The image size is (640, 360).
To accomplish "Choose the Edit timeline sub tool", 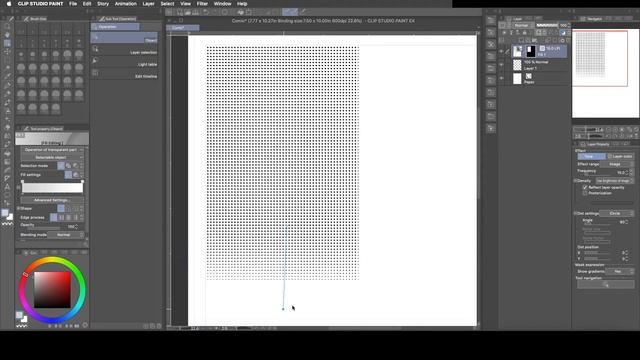I will 124,73.
